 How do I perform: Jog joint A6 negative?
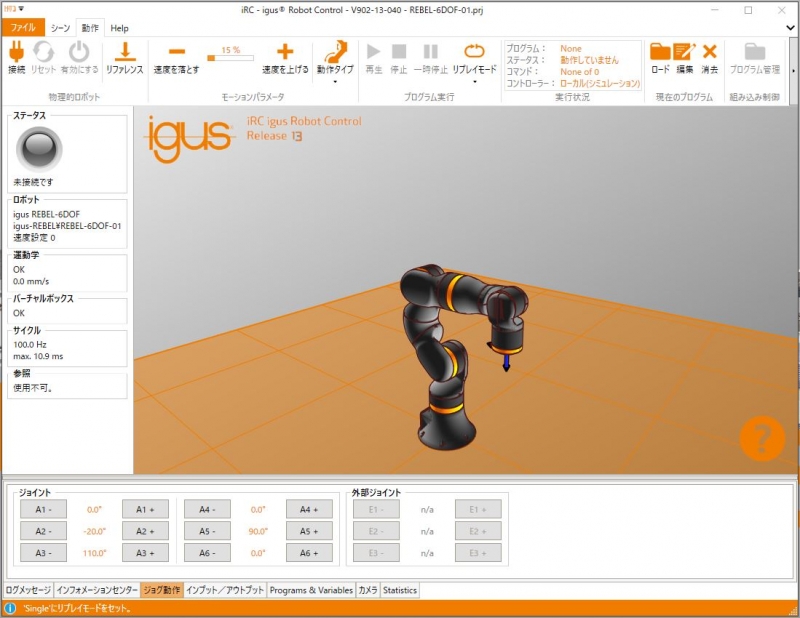[x=207, y=553]
